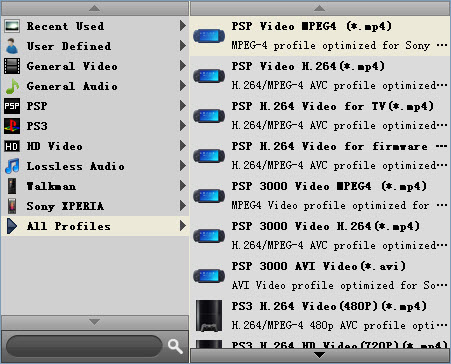451x364 pixels.
Task: Click the PS3 PlayStation logo icon
Action: click(x=12, y=126)
